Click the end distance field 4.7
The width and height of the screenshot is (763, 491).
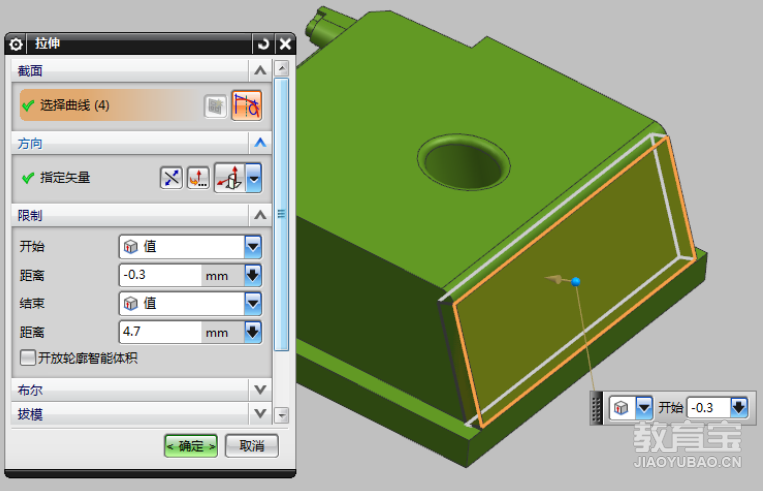(160, 332)
